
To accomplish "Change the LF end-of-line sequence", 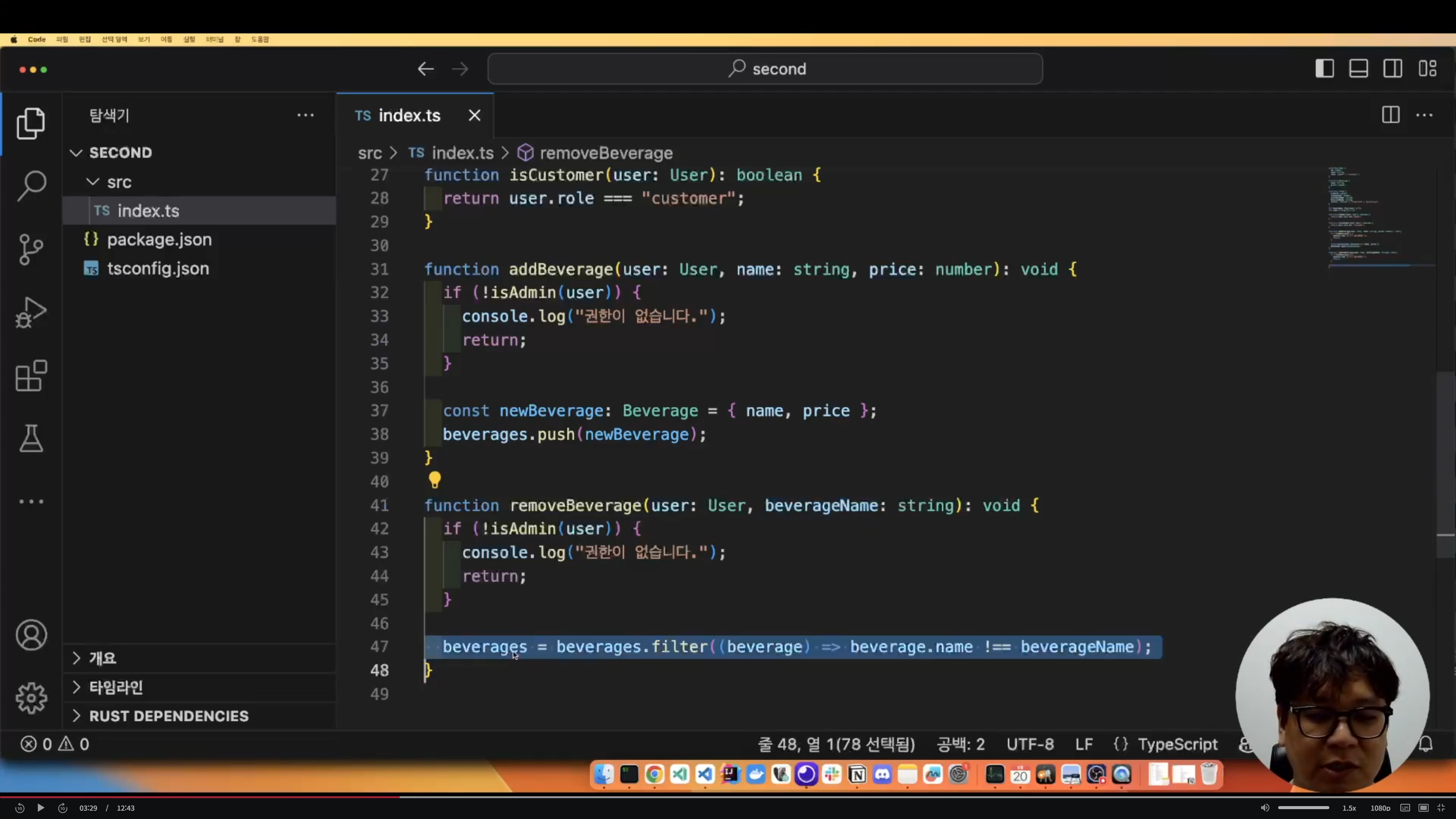I will click(1084, 744).
